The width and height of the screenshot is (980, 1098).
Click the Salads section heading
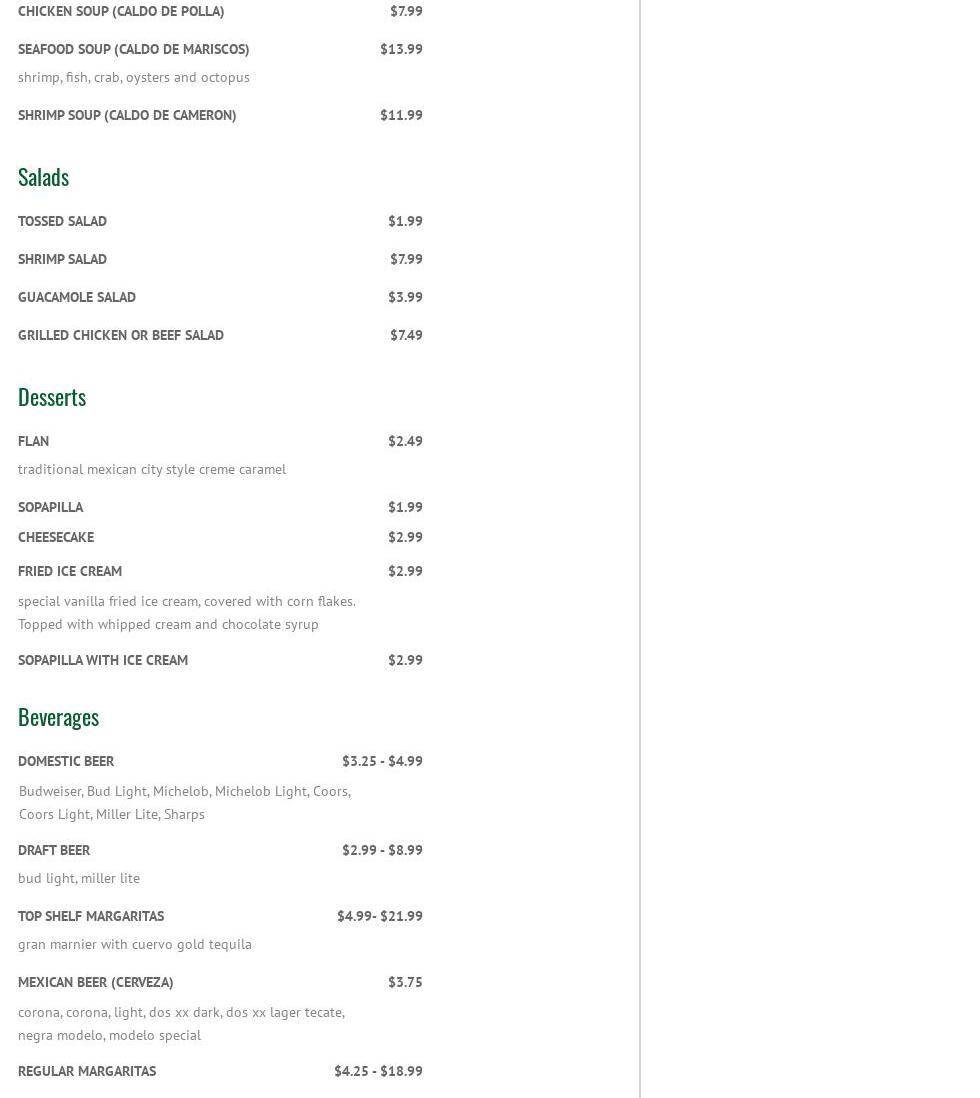(43, 177)
